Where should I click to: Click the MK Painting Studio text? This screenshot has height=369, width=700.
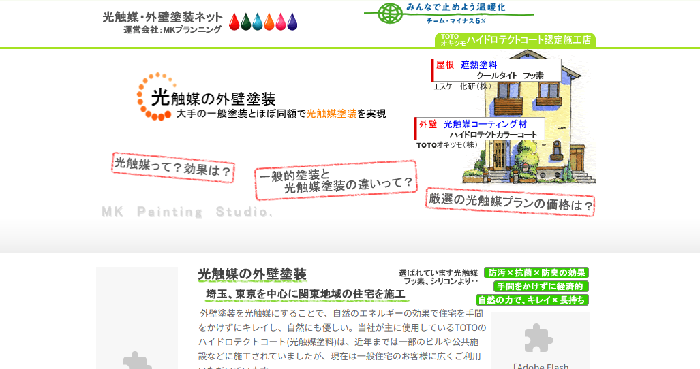[x=187, y=211]
